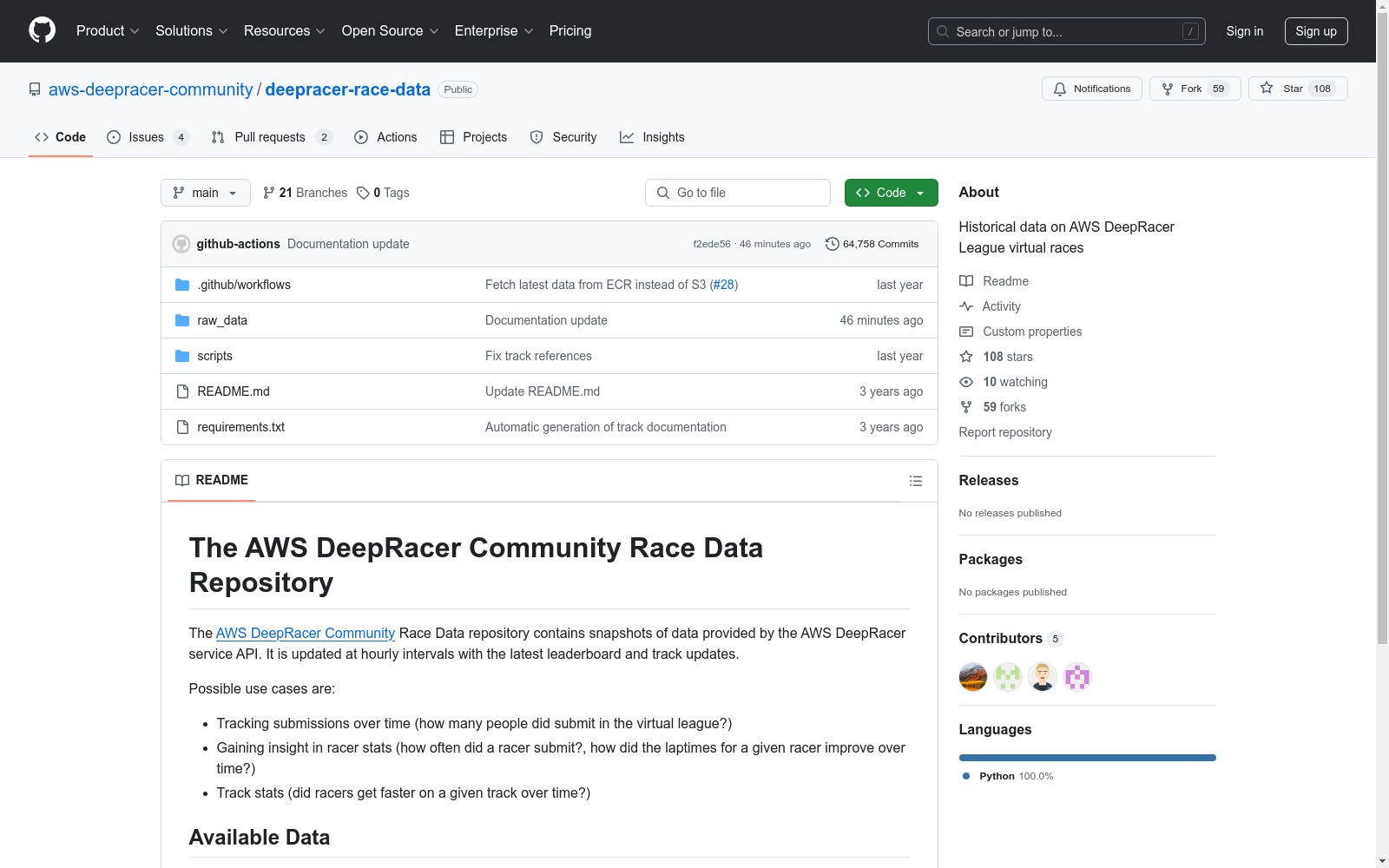
Task: Click Report repository link
Action: 1005,432
